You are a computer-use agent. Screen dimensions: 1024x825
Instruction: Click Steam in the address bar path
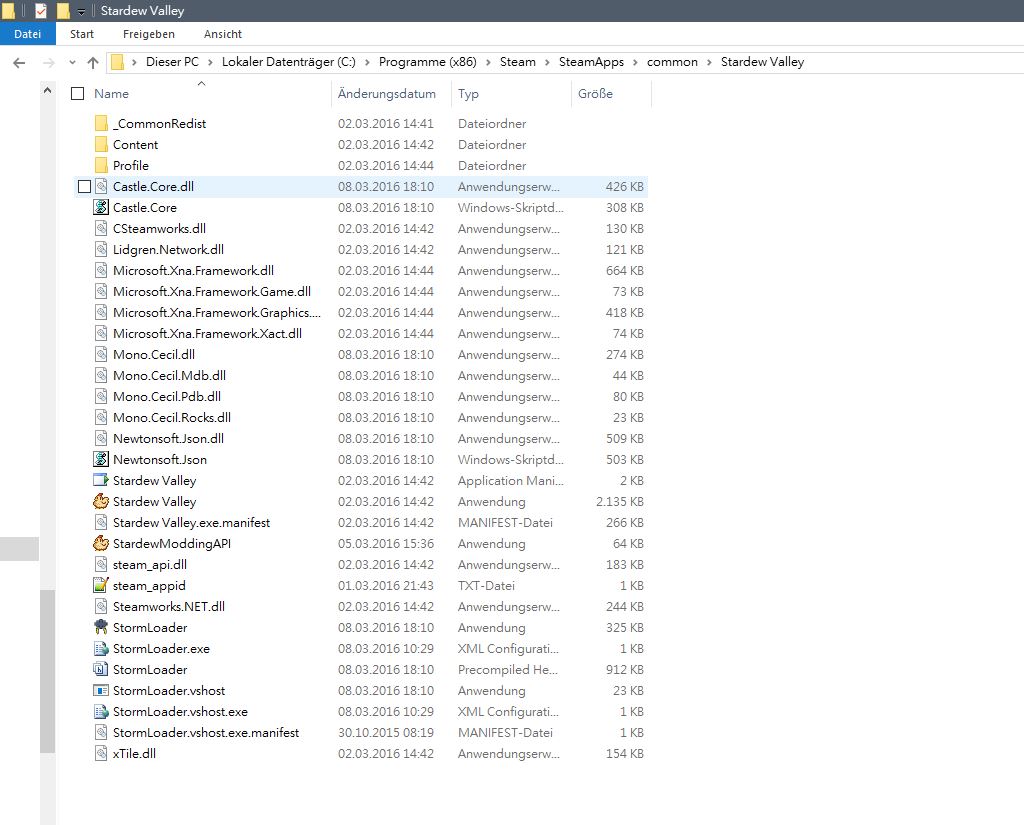click(517, 62)
